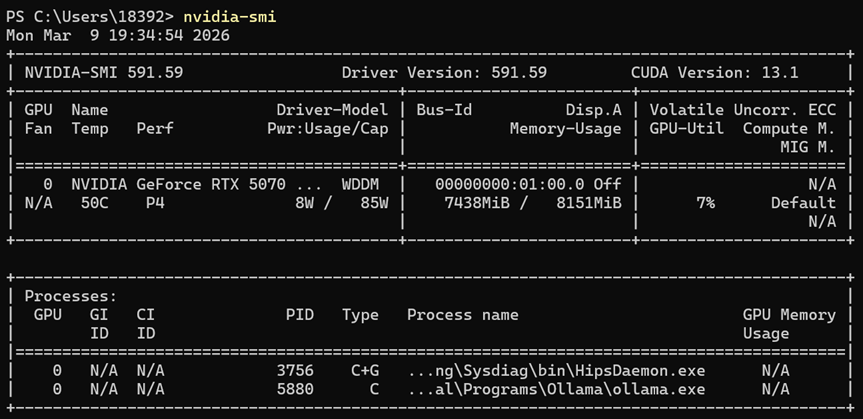Click the PS C:\Users\18392> prompt
The image size is (863, 419).
[90, 17]
